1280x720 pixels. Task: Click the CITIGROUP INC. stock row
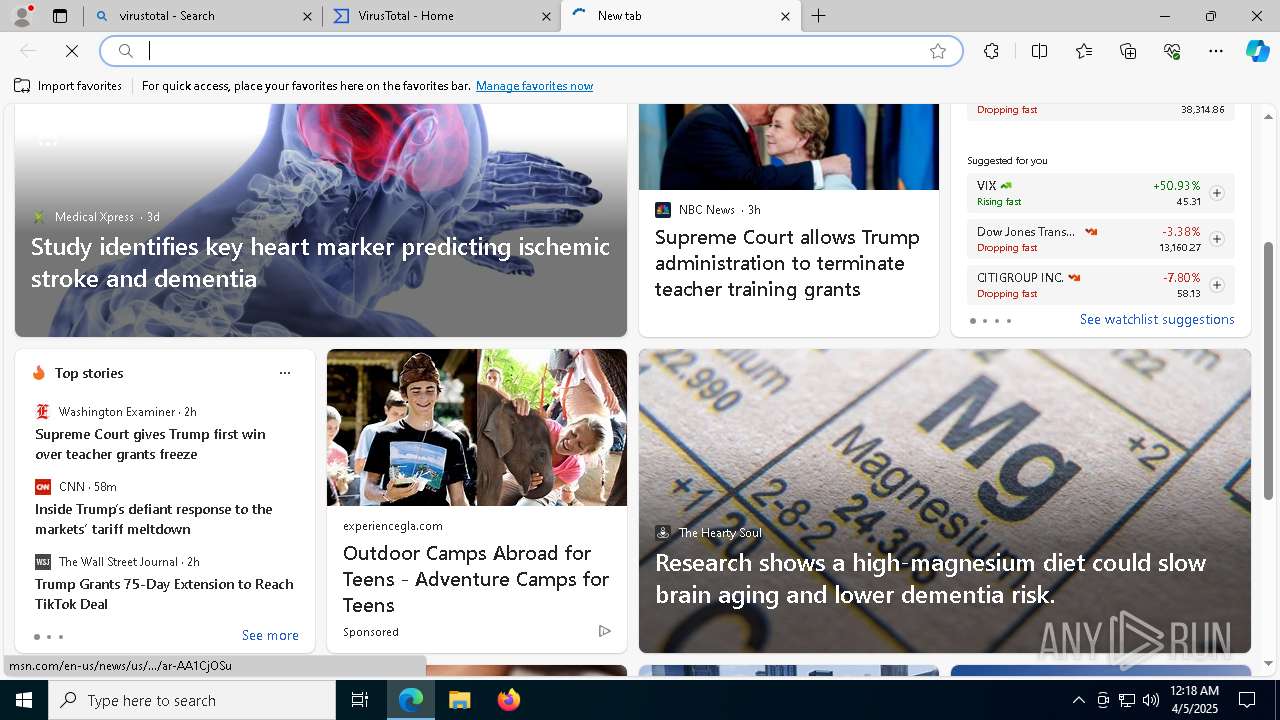(1101, 285)
